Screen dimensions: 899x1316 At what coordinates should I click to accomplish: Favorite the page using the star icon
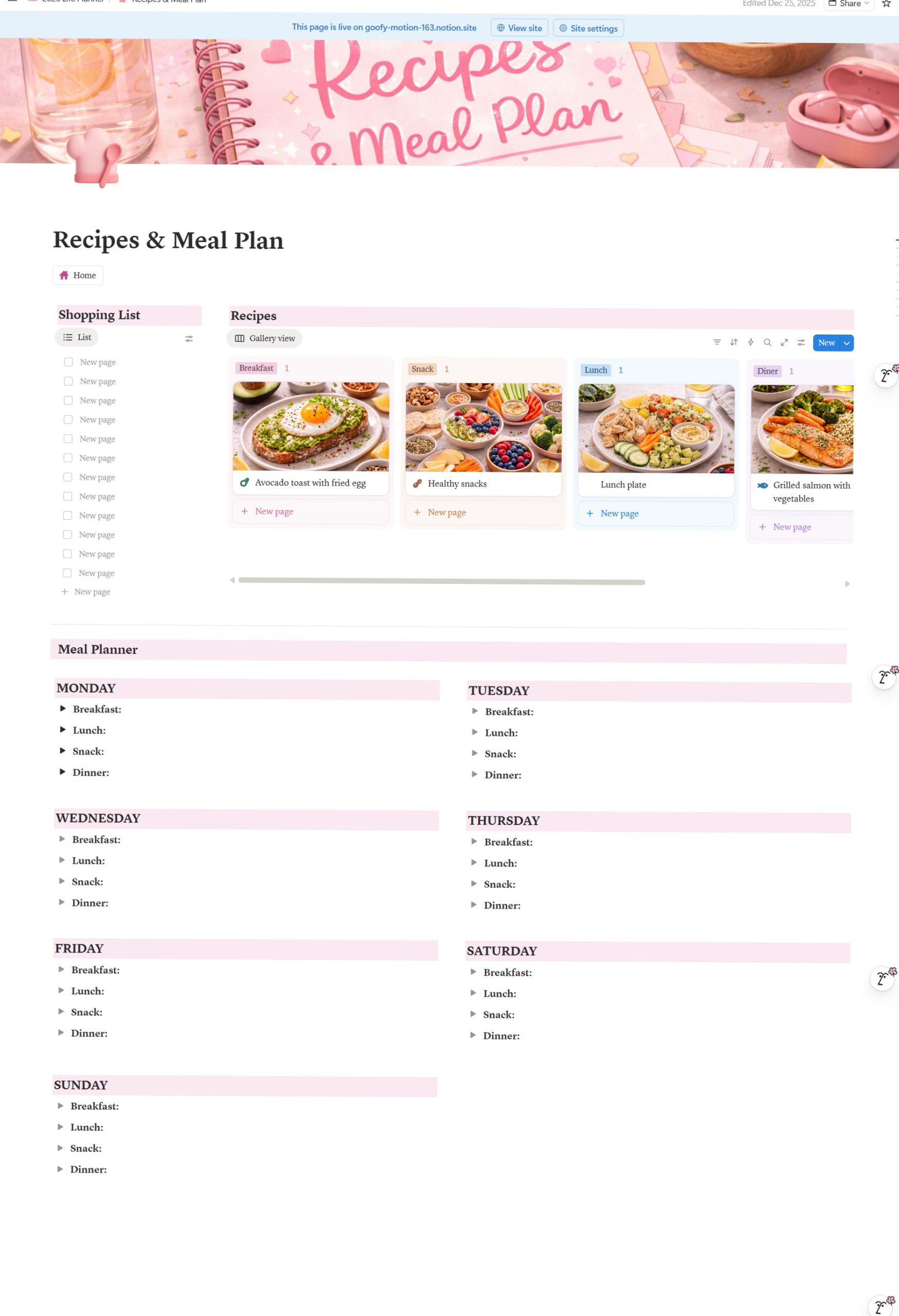887,5
